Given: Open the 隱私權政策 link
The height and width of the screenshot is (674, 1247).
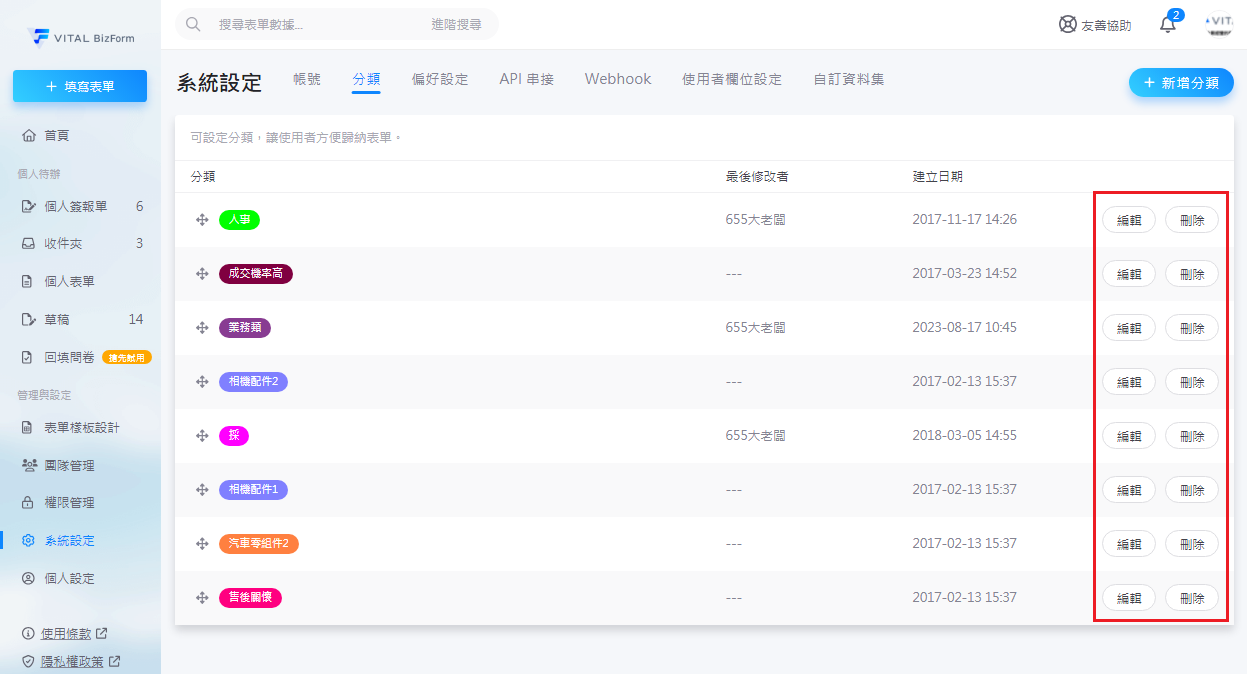Looking at the screenshot, I should tap(71, 661).
